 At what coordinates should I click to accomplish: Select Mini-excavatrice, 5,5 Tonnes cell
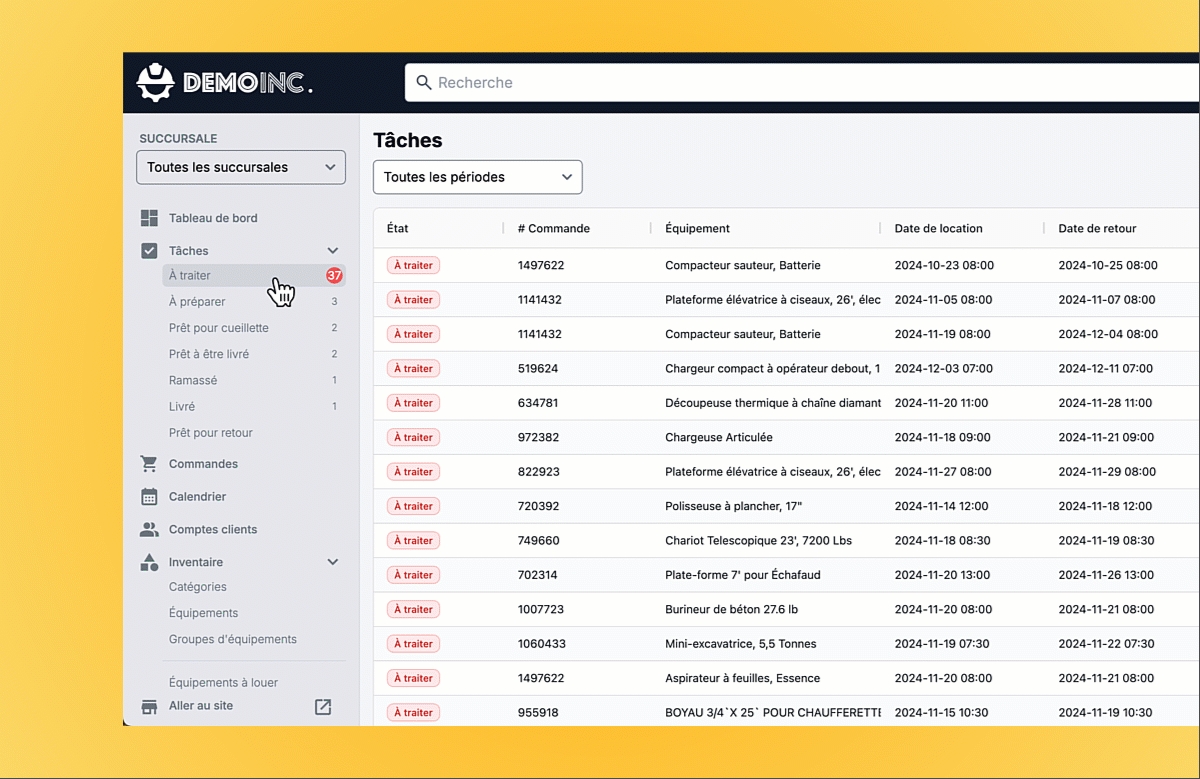(x=741, y=644)
